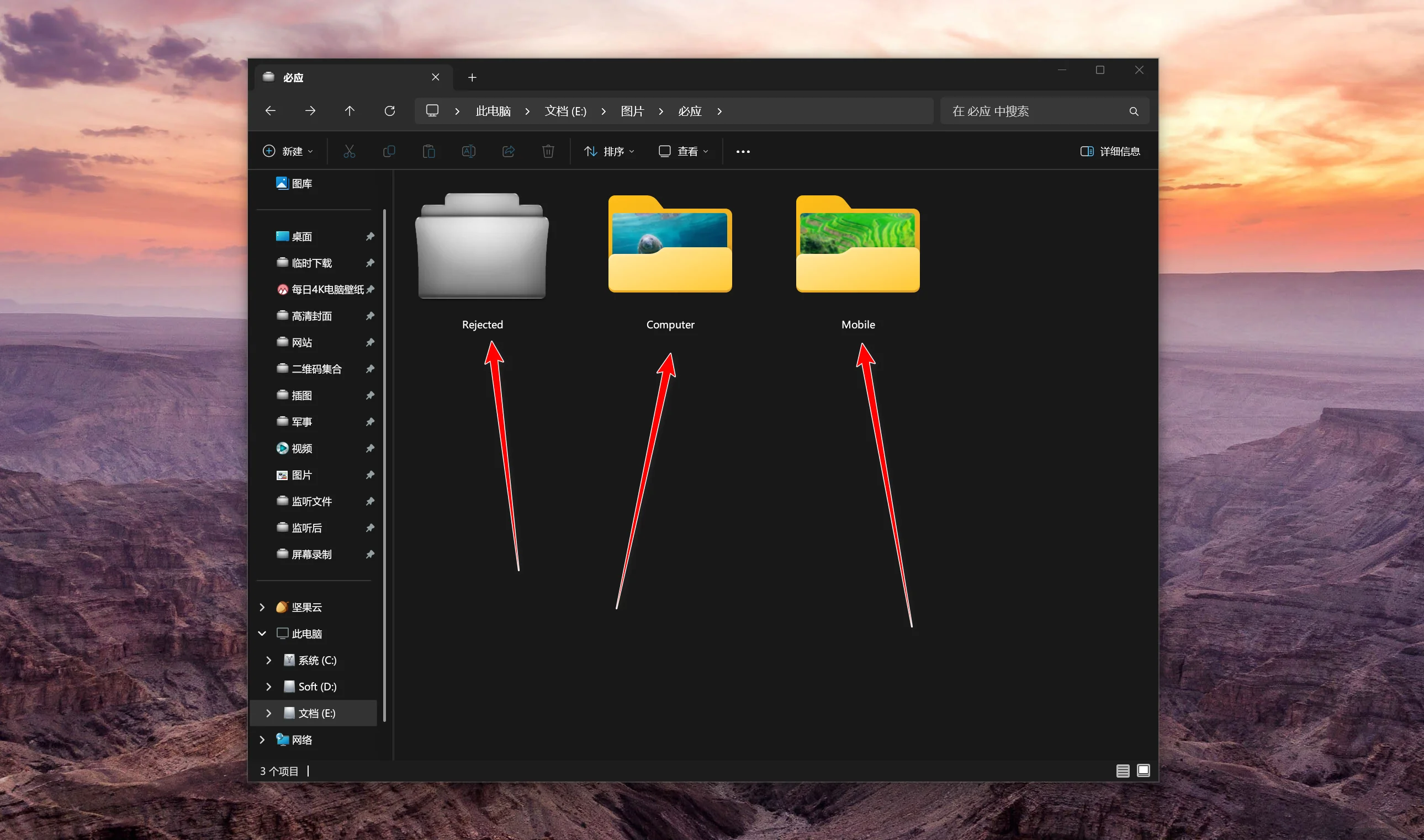Click the Cut scissors icon
The image size is (1424, 840).
click(x=350, y=151)
